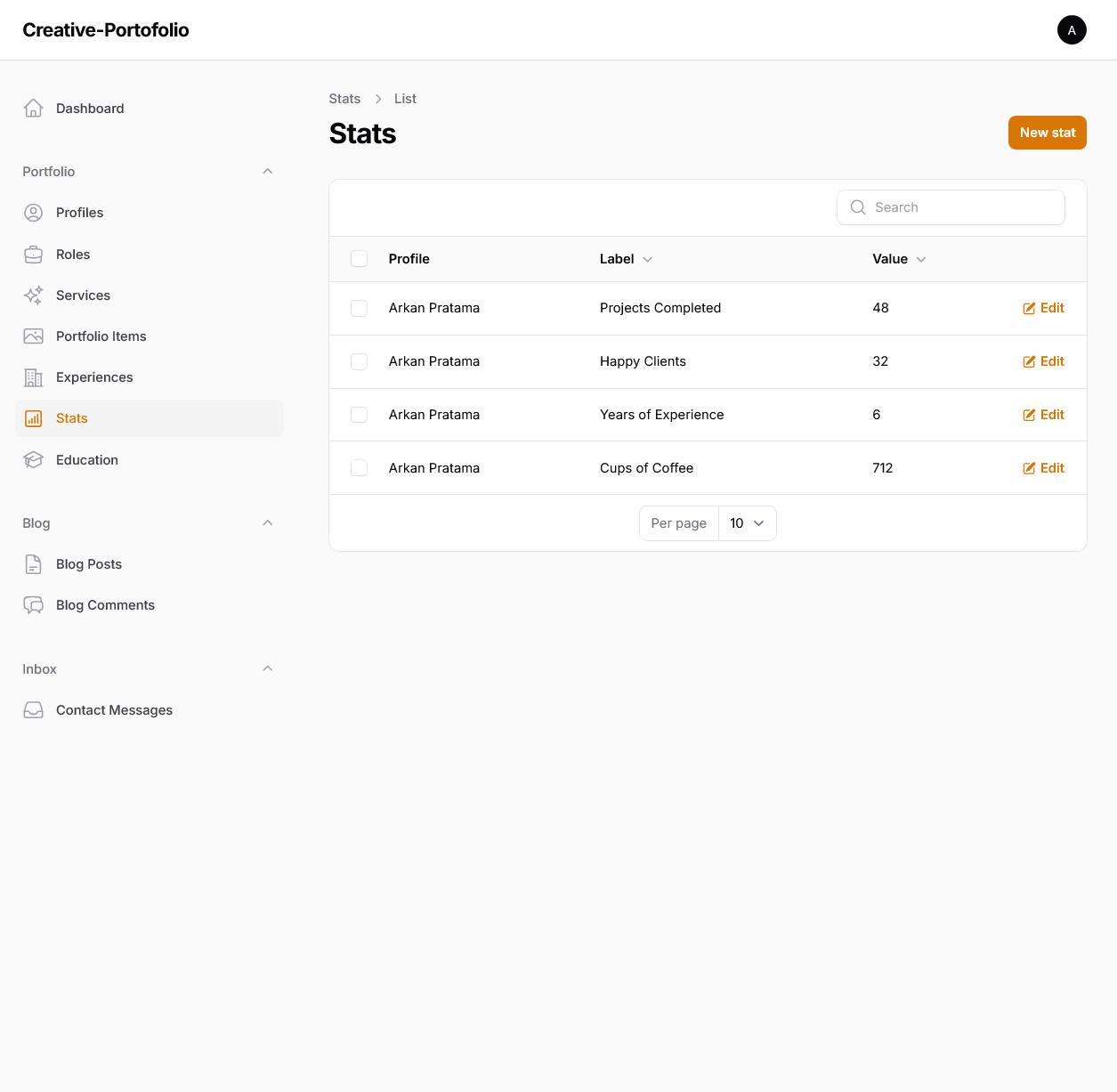Click the Experiences building icon
1117x1092 pixels.
pyautogui.click(x=33, y=377)
